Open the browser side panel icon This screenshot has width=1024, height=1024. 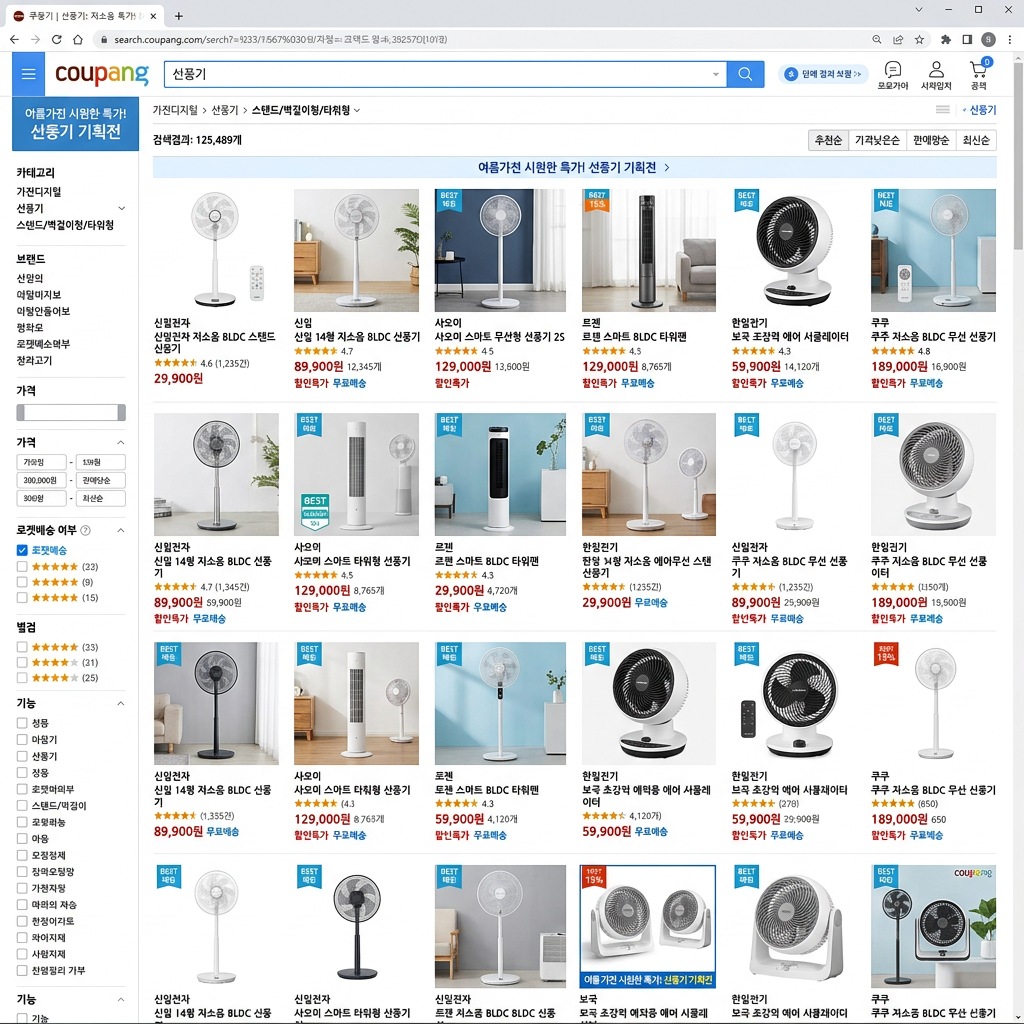[967, 39]
